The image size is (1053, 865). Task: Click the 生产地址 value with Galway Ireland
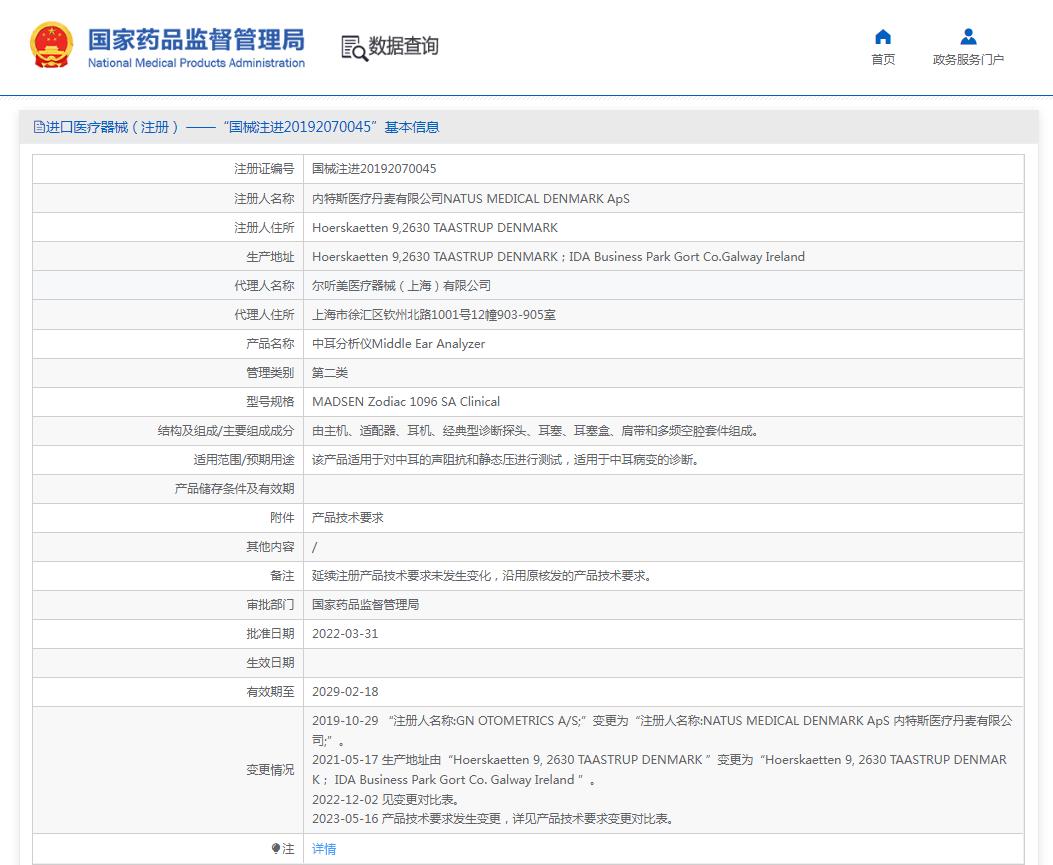pos(558,257)
